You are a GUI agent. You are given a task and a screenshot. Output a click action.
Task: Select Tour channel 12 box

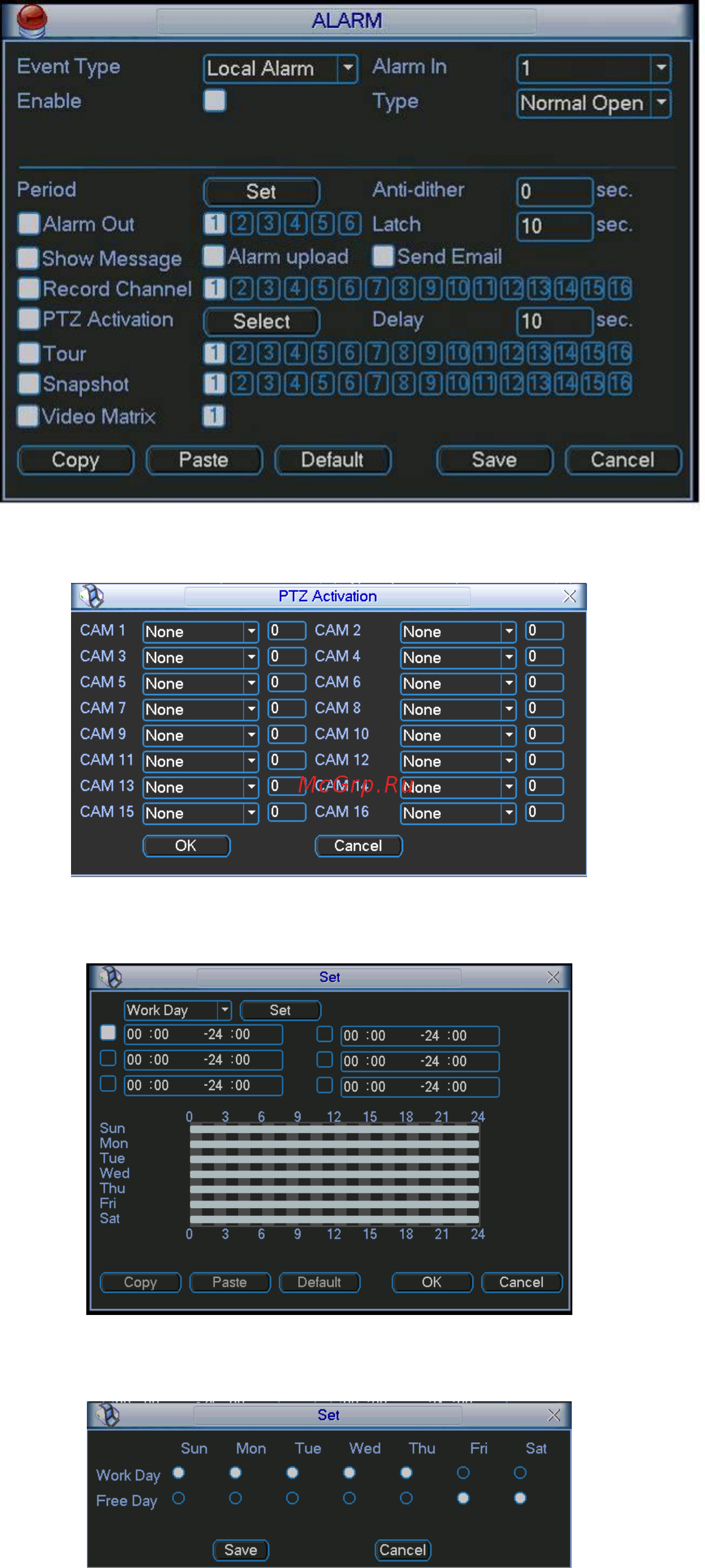click(x=511, y=353)
